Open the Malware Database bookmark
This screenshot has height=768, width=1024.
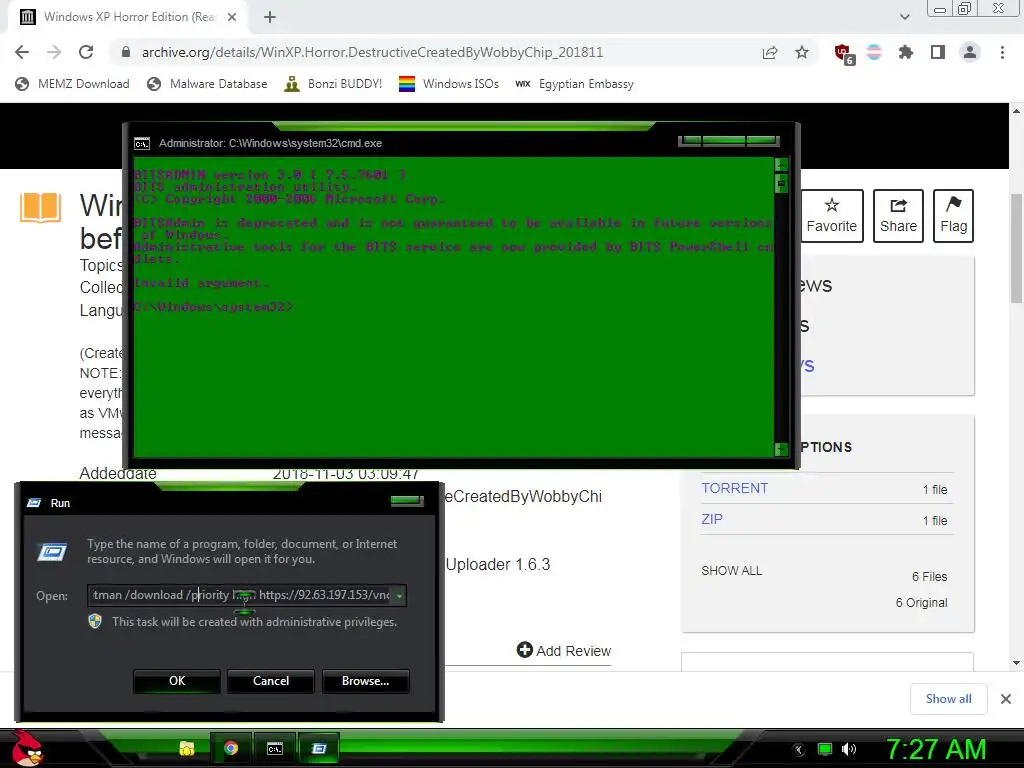point(207,84)
